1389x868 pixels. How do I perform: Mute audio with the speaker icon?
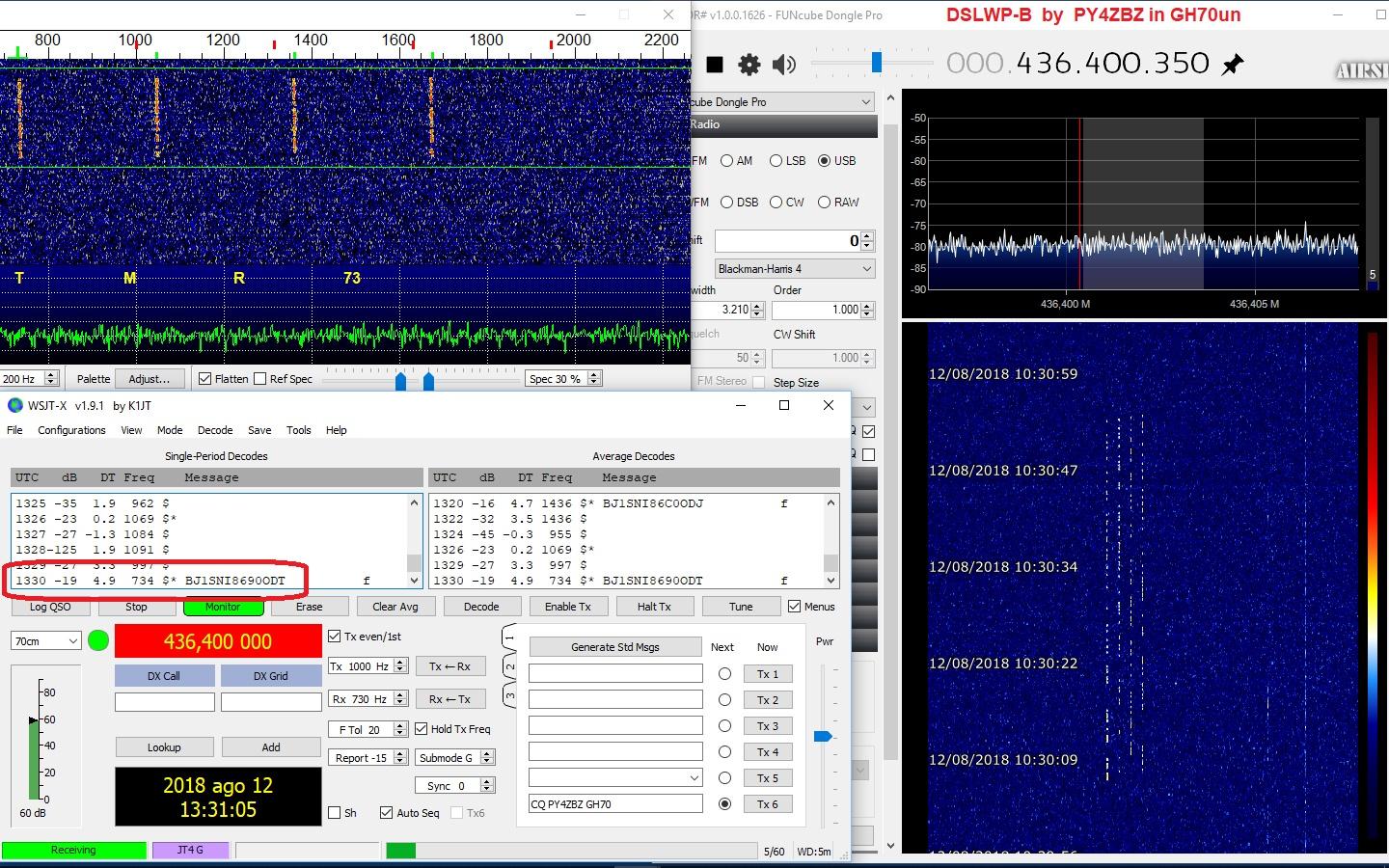click(x=784, y=65)
